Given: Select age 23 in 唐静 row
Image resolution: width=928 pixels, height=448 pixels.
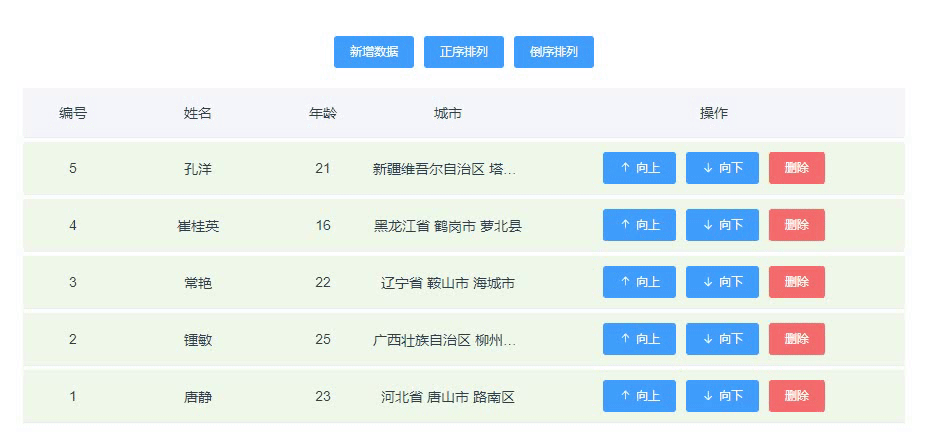Looking at the screenshot, I should coord(323,397).
